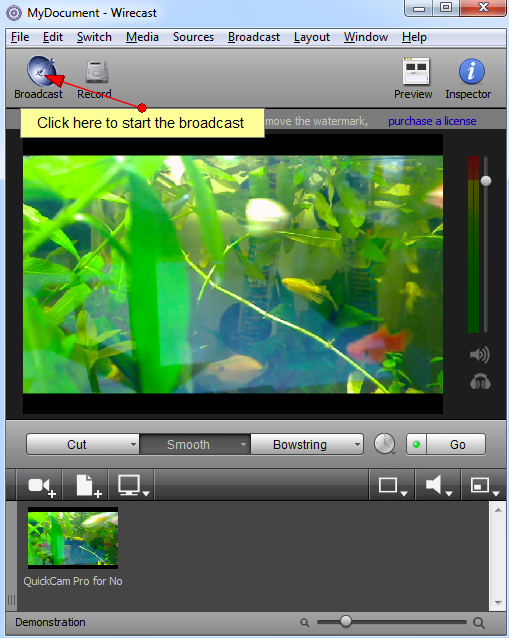The width and height of the screenshot is (509, 638).
Task: Toggle auto-live green dot beside Go
Action: pyautogui.click(x=416, y=444)
